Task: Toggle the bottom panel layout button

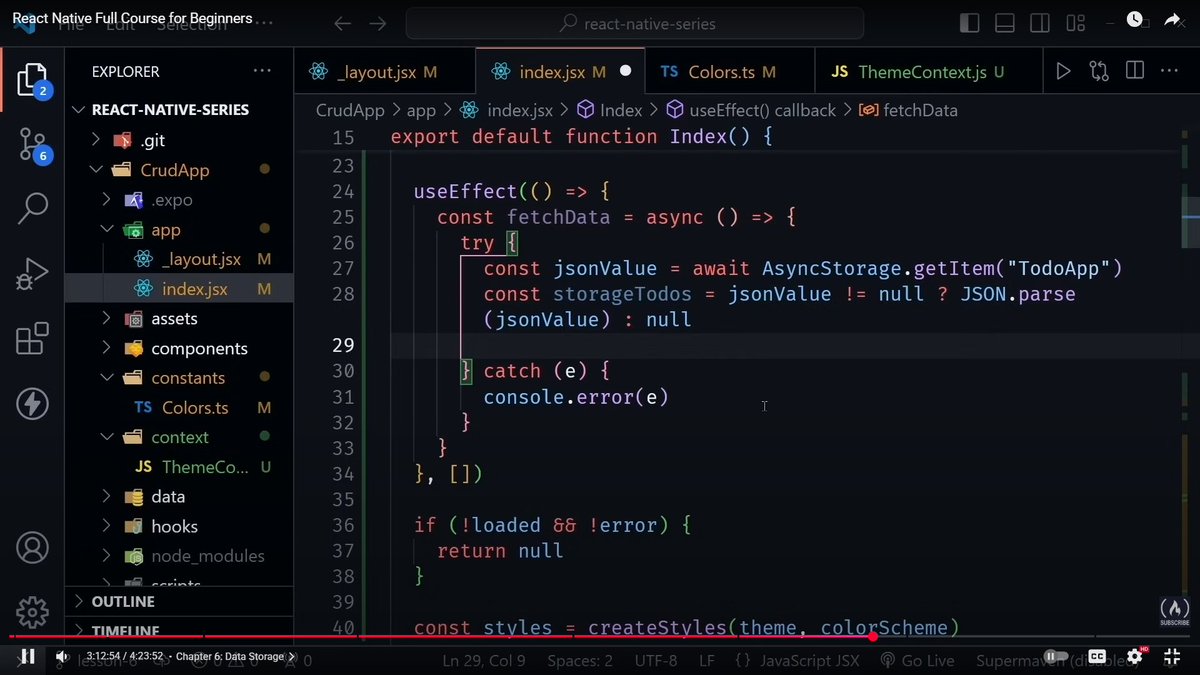Action: pos(1005,23)
